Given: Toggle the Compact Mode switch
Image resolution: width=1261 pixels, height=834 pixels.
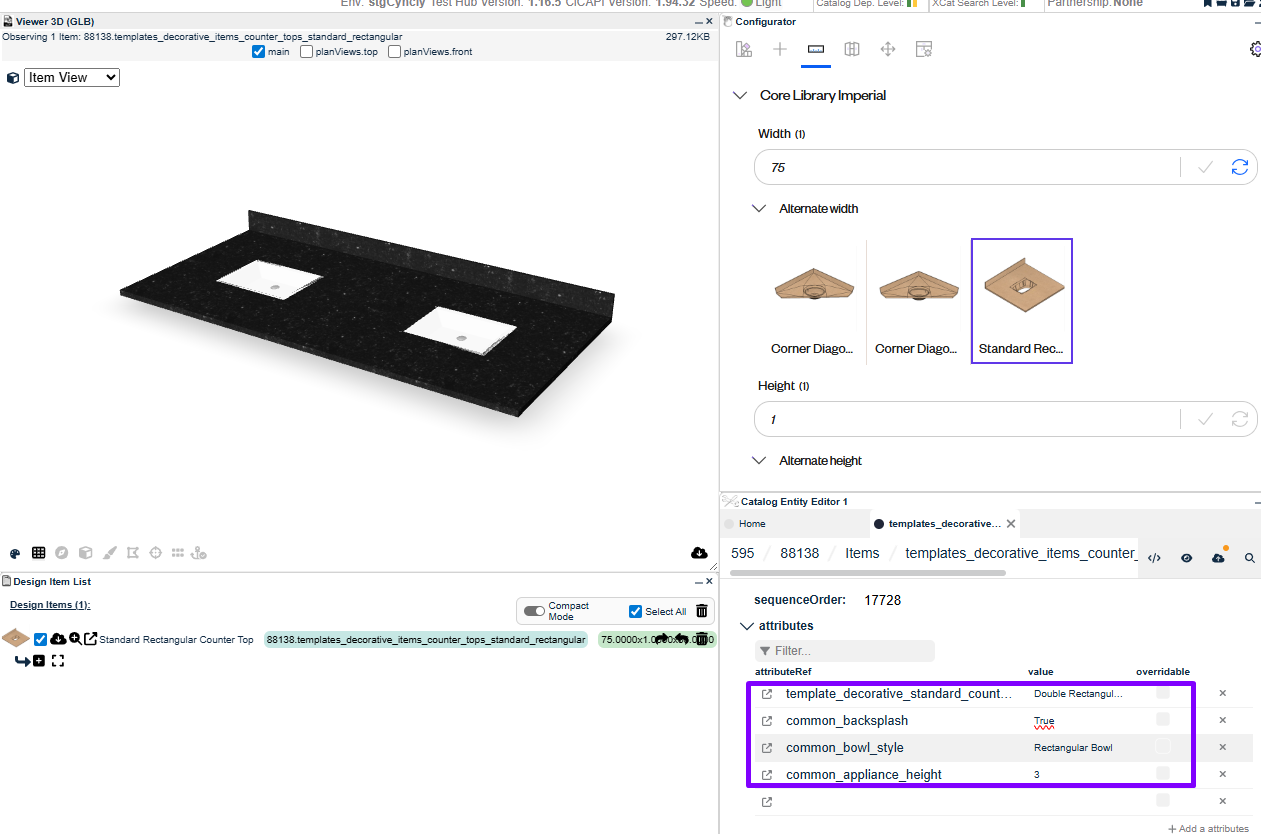Looking at the screenshot, I should (534, 611).
